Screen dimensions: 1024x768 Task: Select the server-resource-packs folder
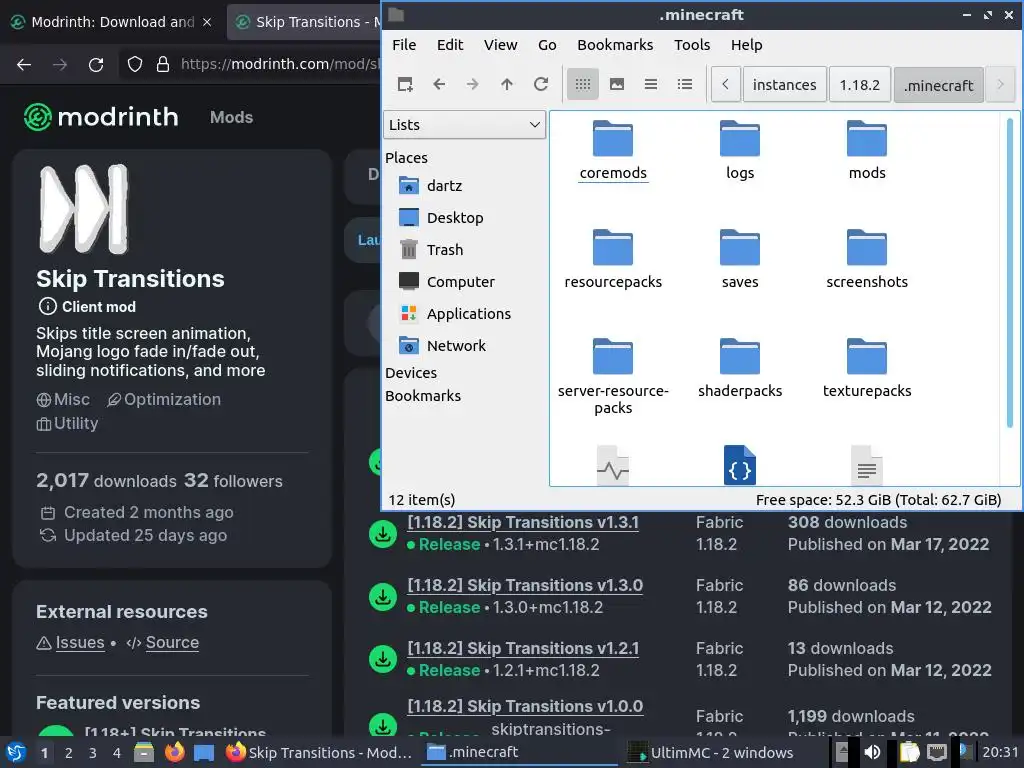[x=613, y=376]
